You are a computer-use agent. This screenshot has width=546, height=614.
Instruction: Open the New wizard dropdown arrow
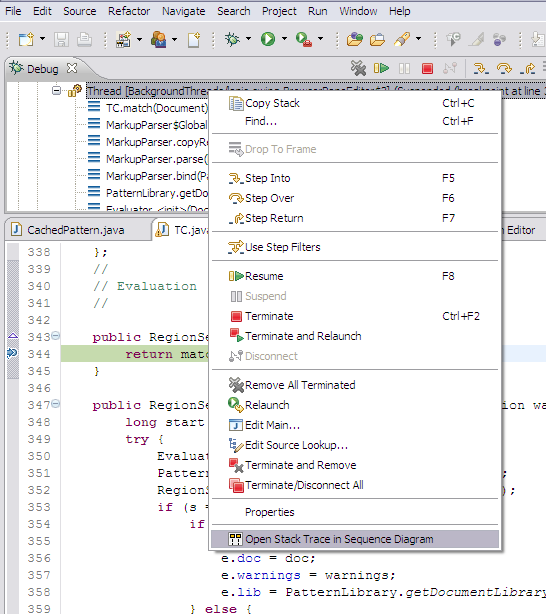(x=42, y=39)
